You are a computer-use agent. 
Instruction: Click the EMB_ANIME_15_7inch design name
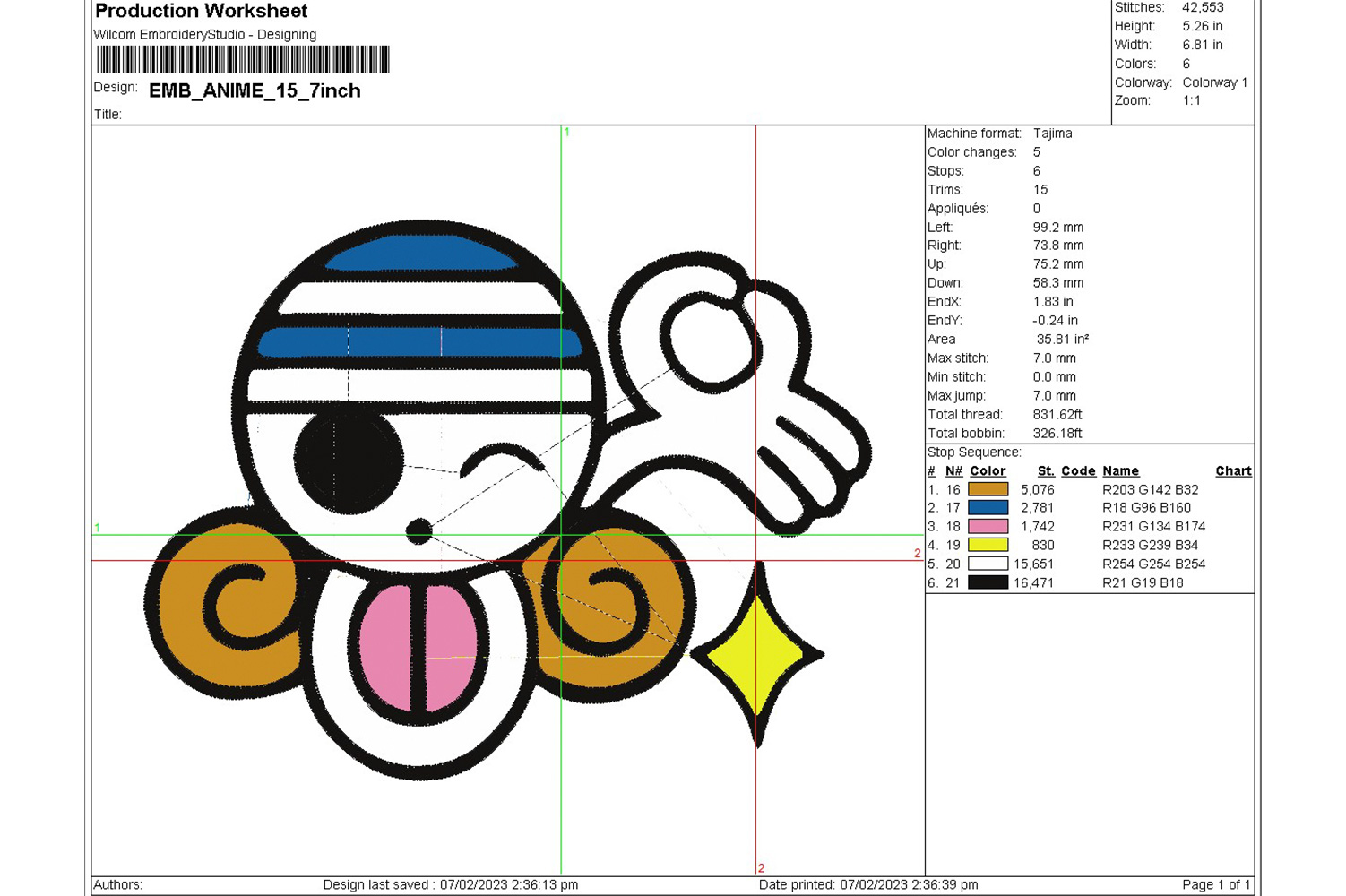[x=255, y=90]
